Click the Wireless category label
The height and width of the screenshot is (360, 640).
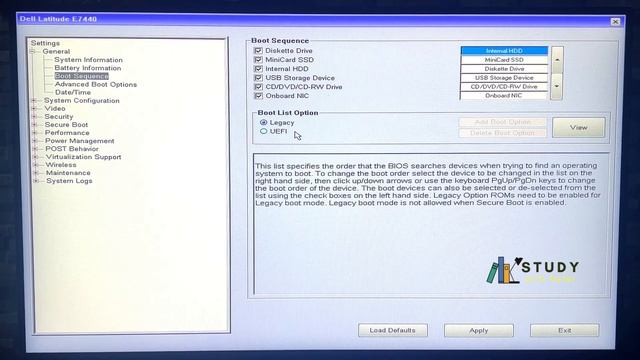(61, 165)
